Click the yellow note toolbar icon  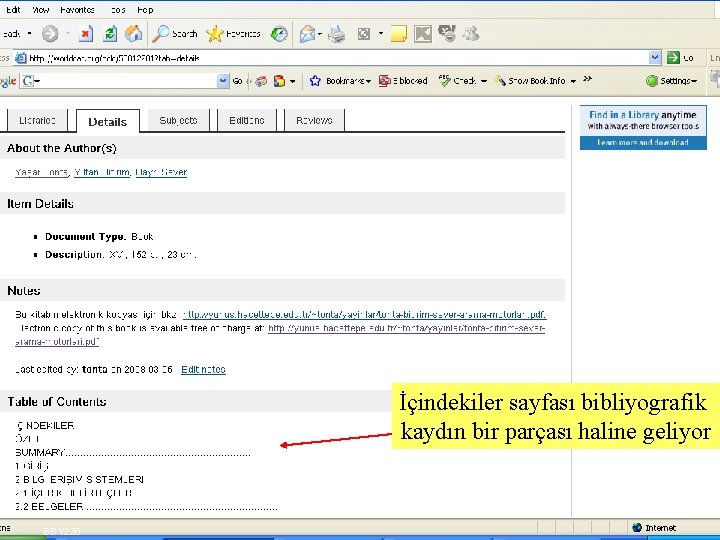click(398, 34)
